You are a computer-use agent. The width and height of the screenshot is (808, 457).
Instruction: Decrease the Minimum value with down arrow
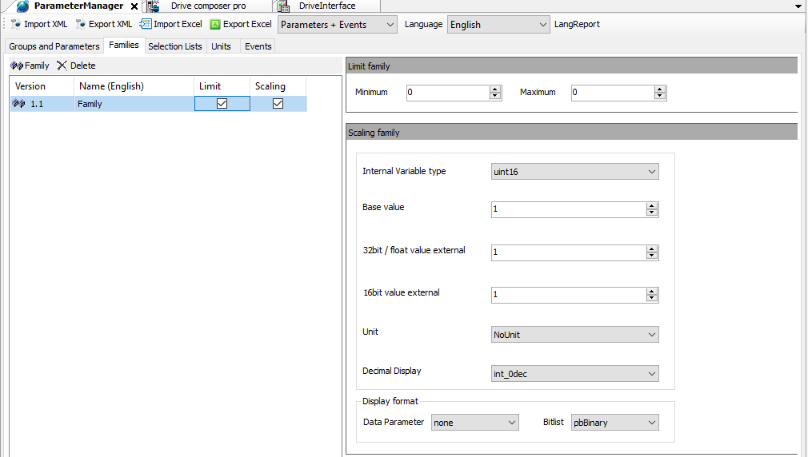pyautogui.click(x=495, y=96)
